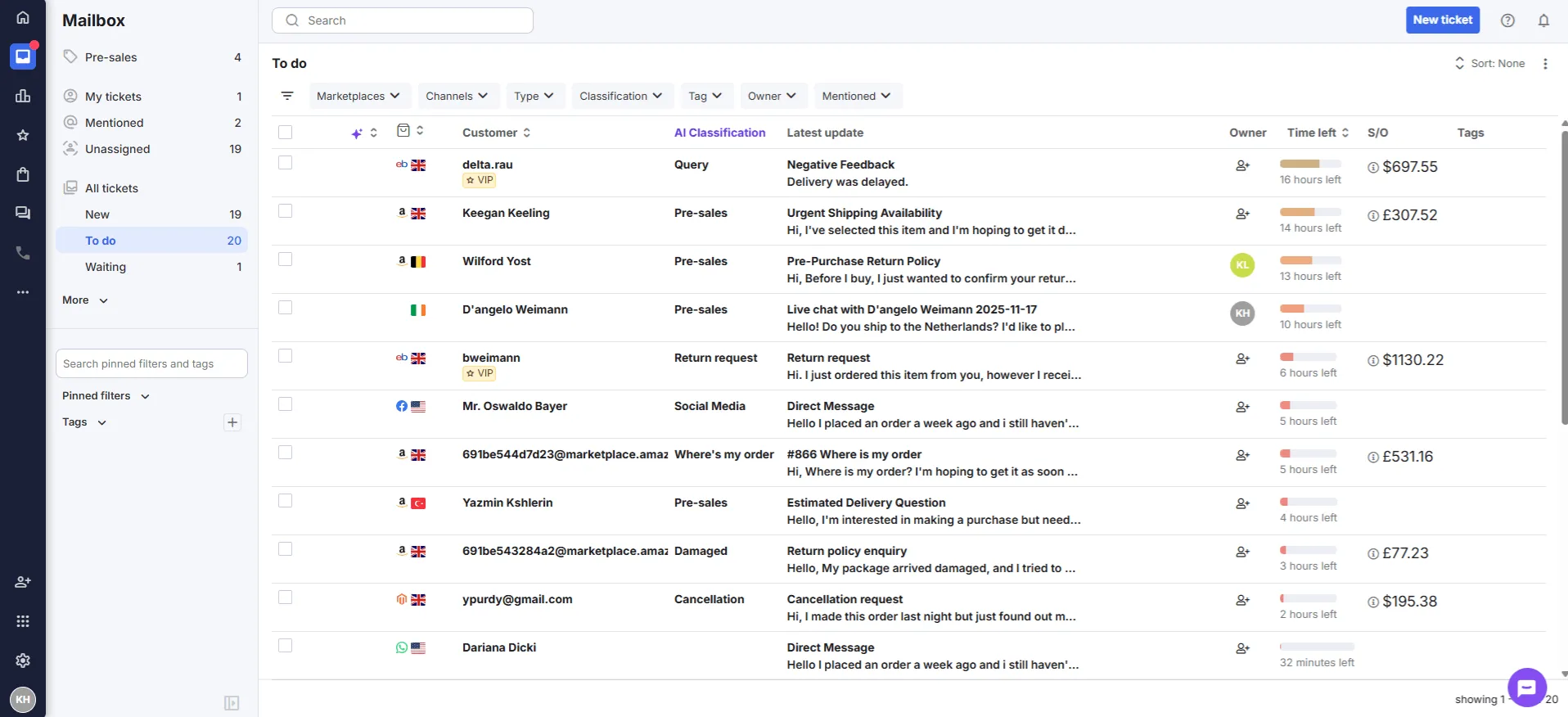1568x717 pixels.
Task: Click the New ticket button
Action: pos(1442,20)
